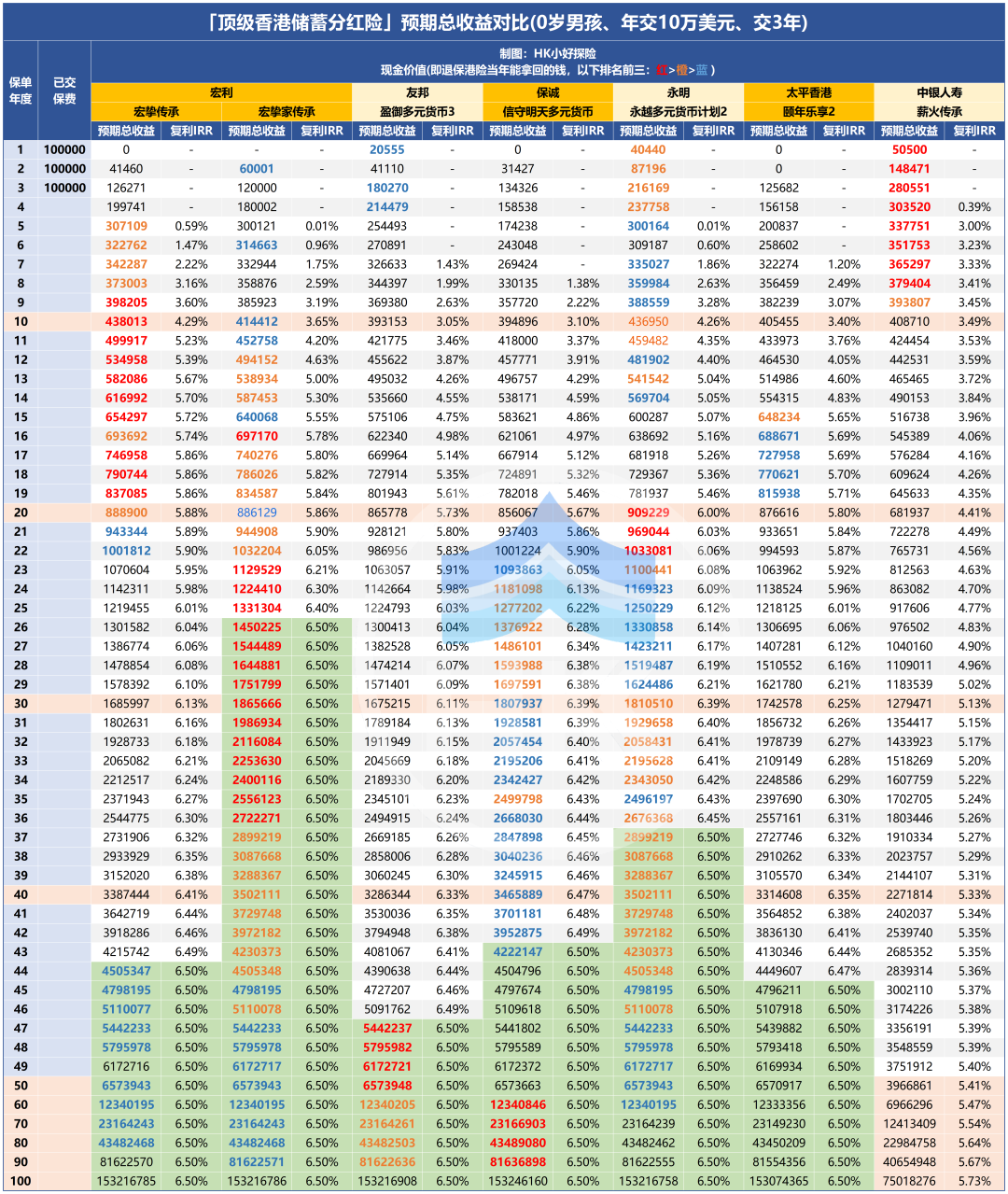The image size is (1008, 1194).
Task: Select the 已交保费 column header
Action: point(64,91)
